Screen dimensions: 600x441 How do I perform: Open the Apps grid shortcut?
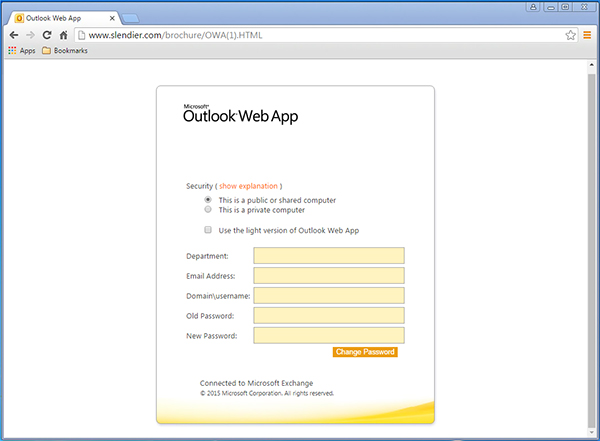[22, 51]
